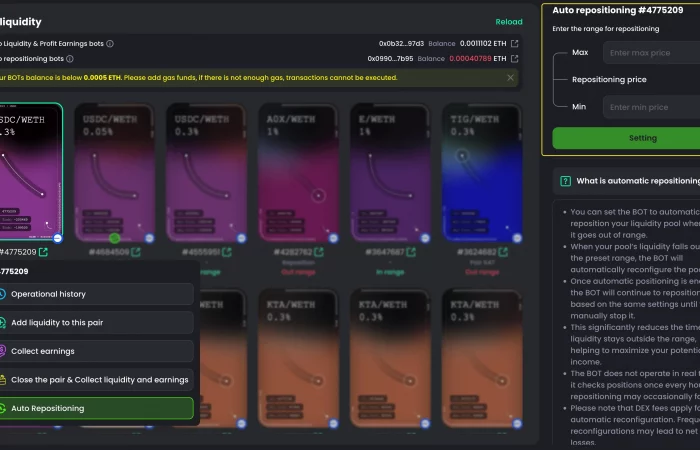Focus the Enter max price field
700x450 pixels.
[651, 53]
